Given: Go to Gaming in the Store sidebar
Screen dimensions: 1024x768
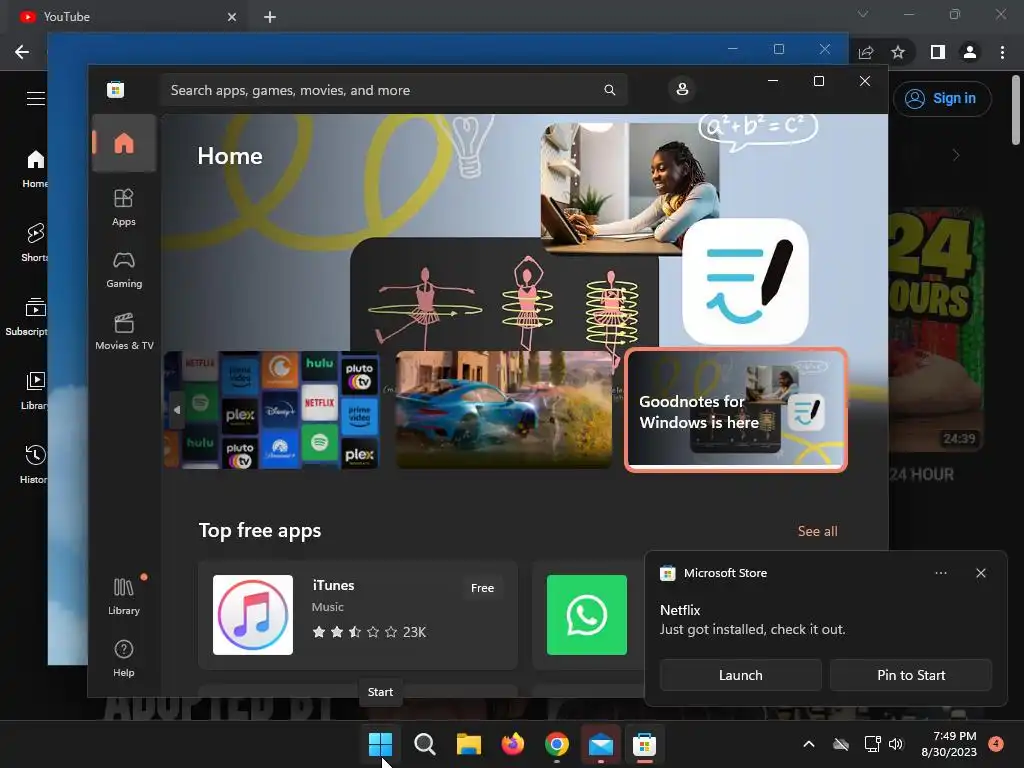Looking at the screenshot, I should [124, 269].
